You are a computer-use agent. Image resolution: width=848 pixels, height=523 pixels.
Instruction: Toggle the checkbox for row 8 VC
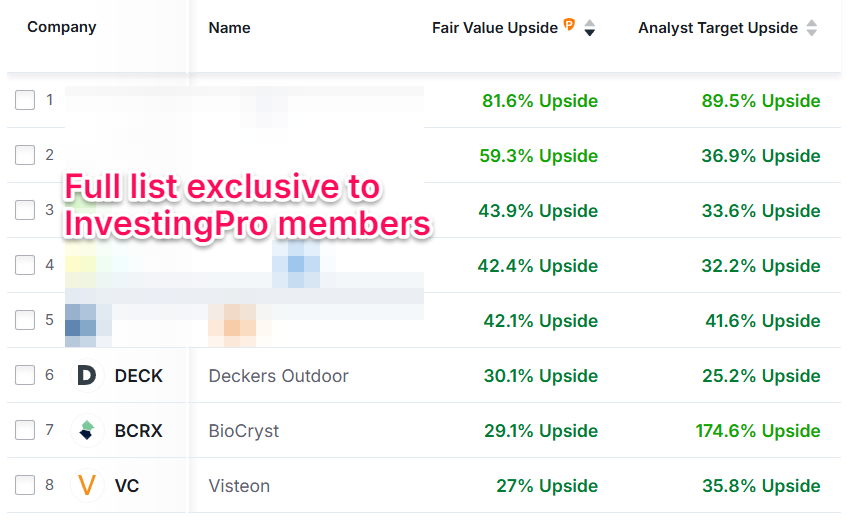click(25, 486)
